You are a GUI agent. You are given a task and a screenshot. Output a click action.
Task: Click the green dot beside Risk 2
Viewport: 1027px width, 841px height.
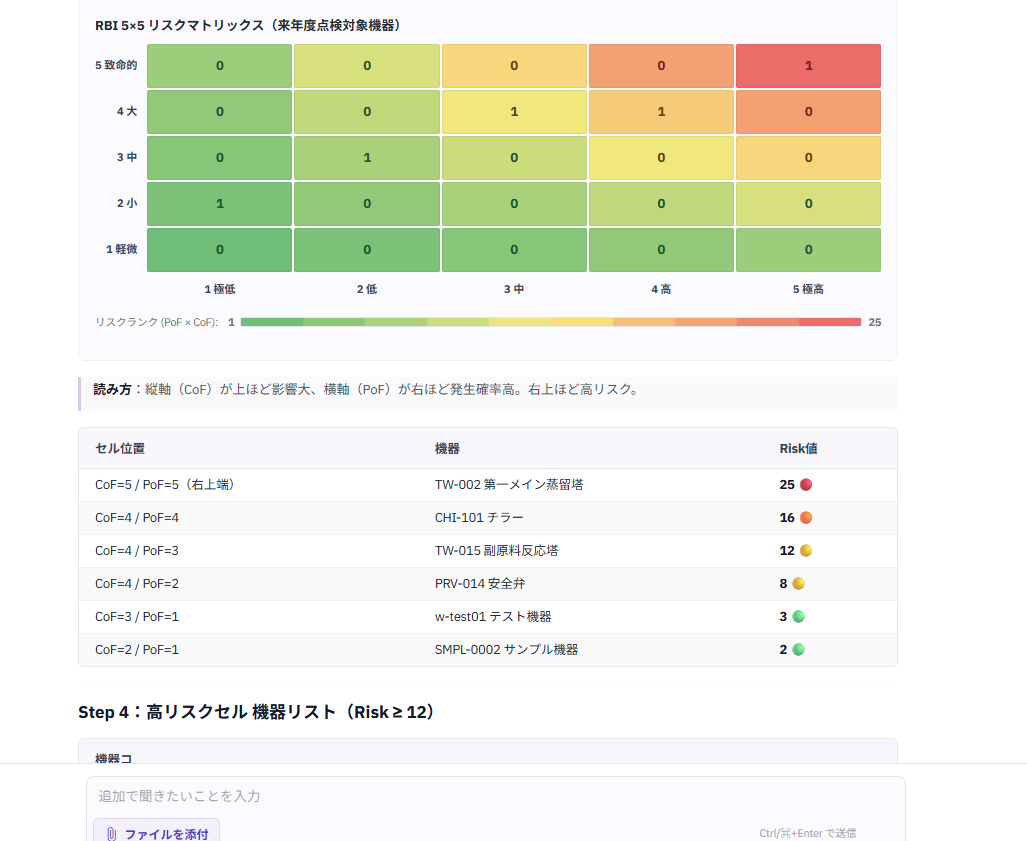pos(798,650)
